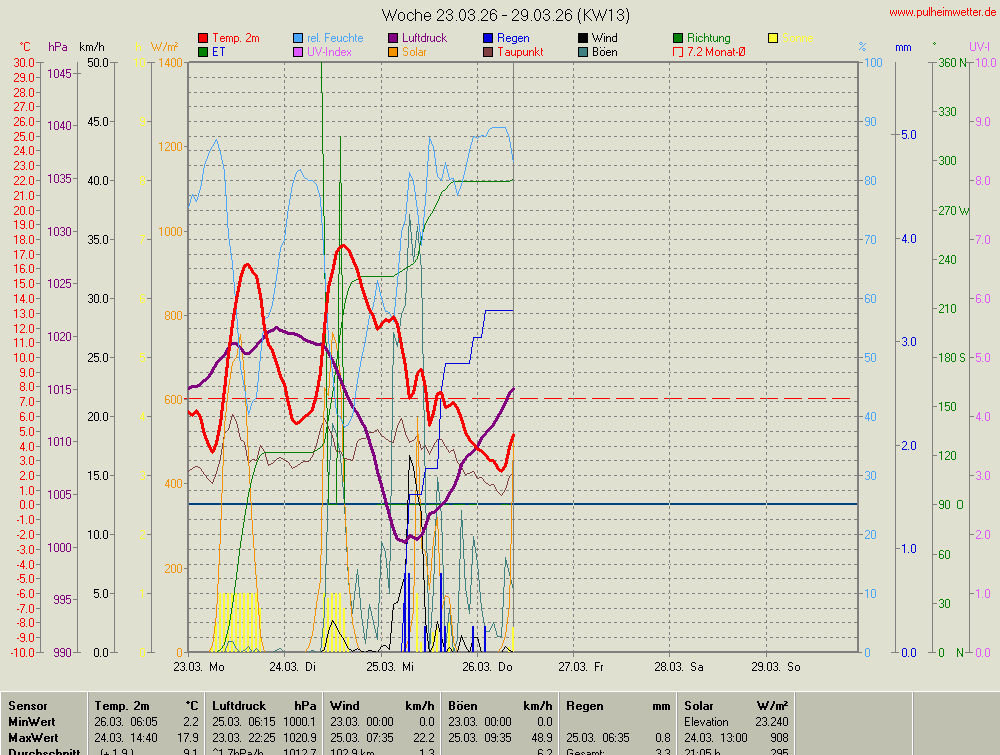Click the light blue rel. Feuchte legend square
1000x755 pixels.
coord(299,38)
